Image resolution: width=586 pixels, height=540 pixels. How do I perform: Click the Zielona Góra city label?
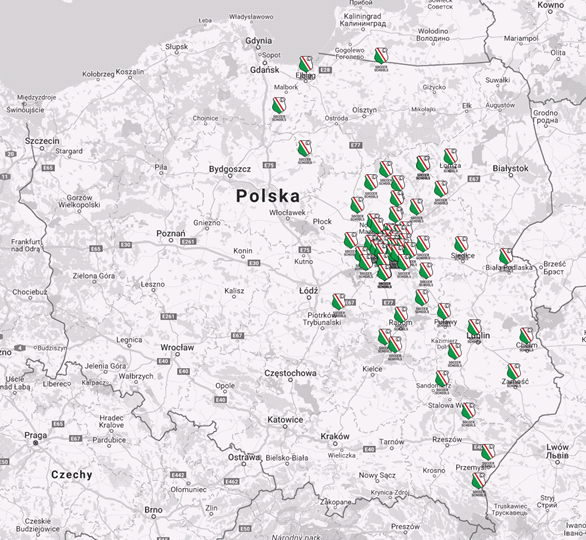tap(93, 276)
